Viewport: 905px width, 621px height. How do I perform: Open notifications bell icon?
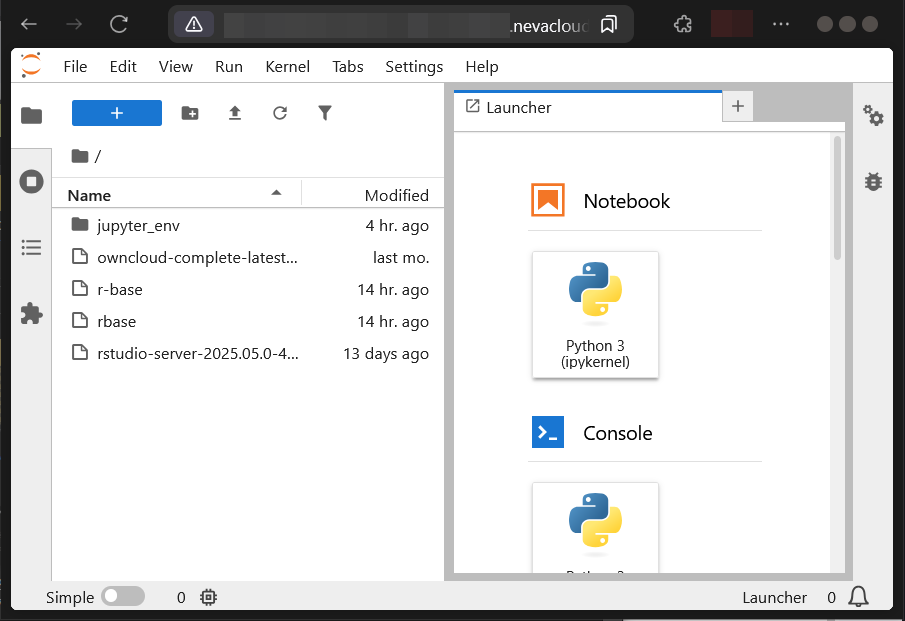858,597
